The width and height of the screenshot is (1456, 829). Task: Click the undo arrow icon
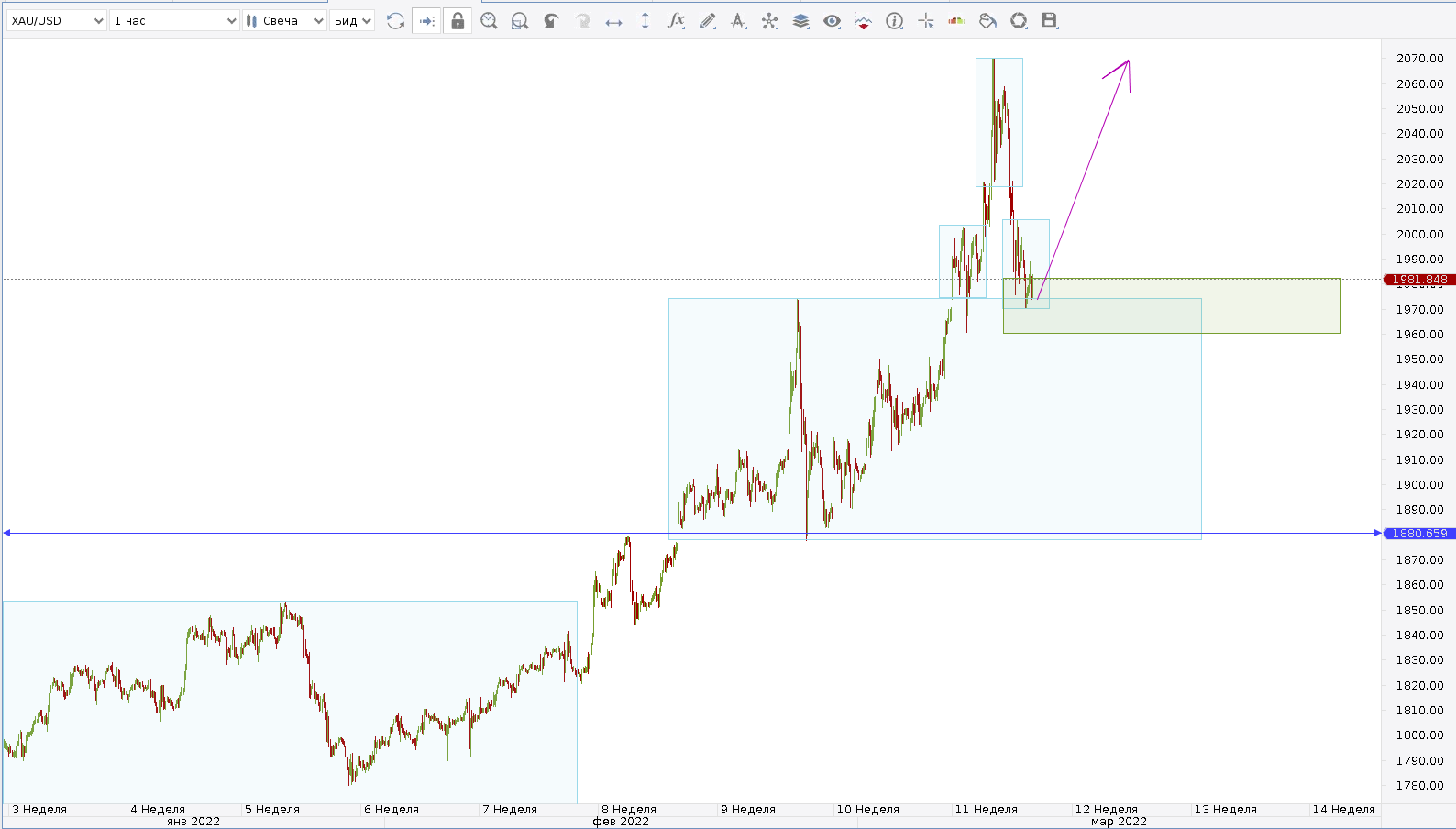[551, 20]
